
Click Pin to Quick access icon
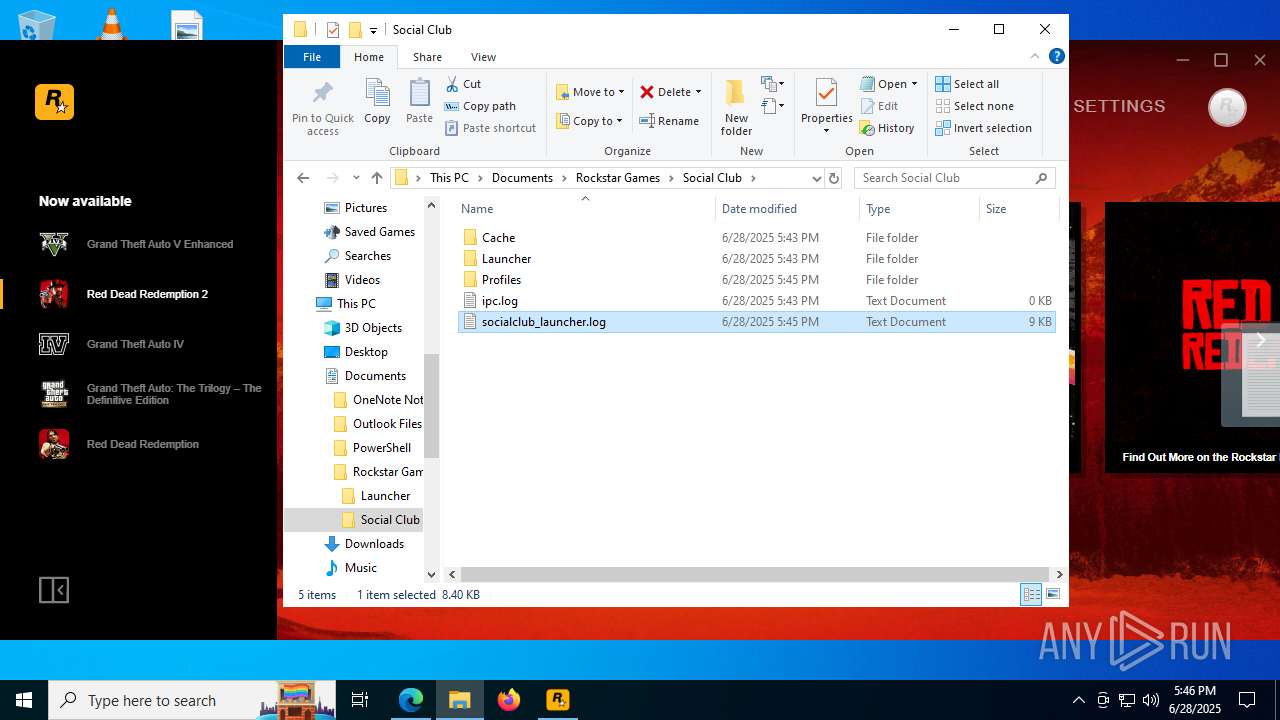point(322,108)
